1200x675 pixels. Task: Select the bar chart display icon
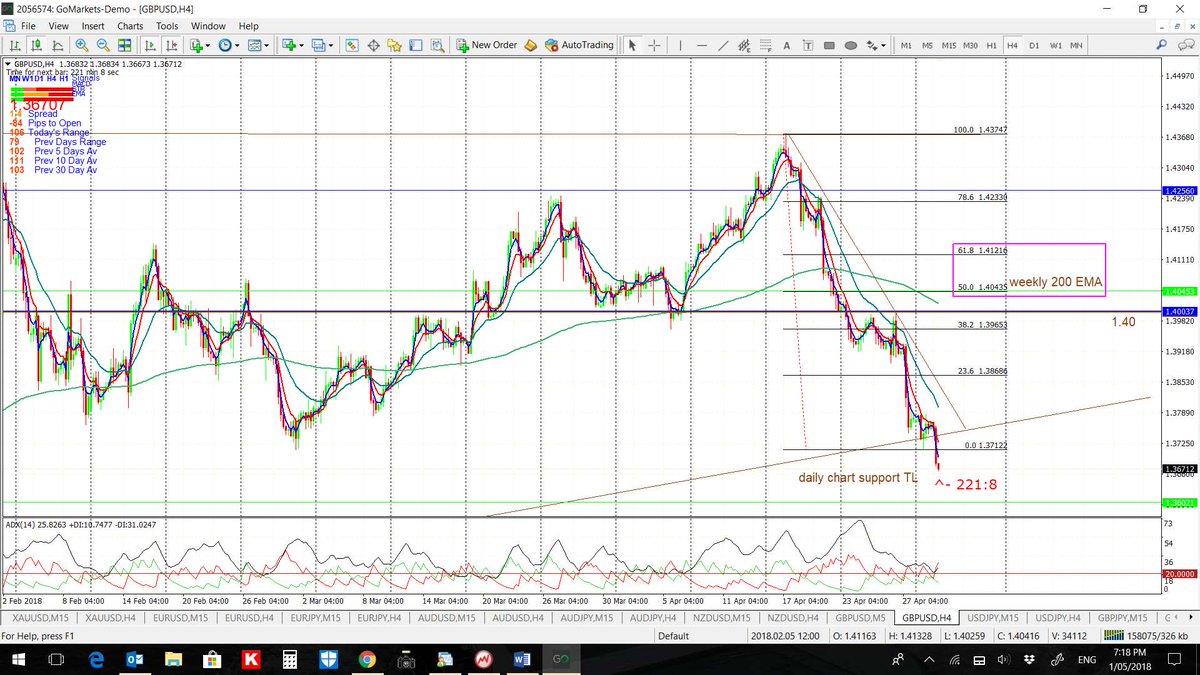point(16,45)
